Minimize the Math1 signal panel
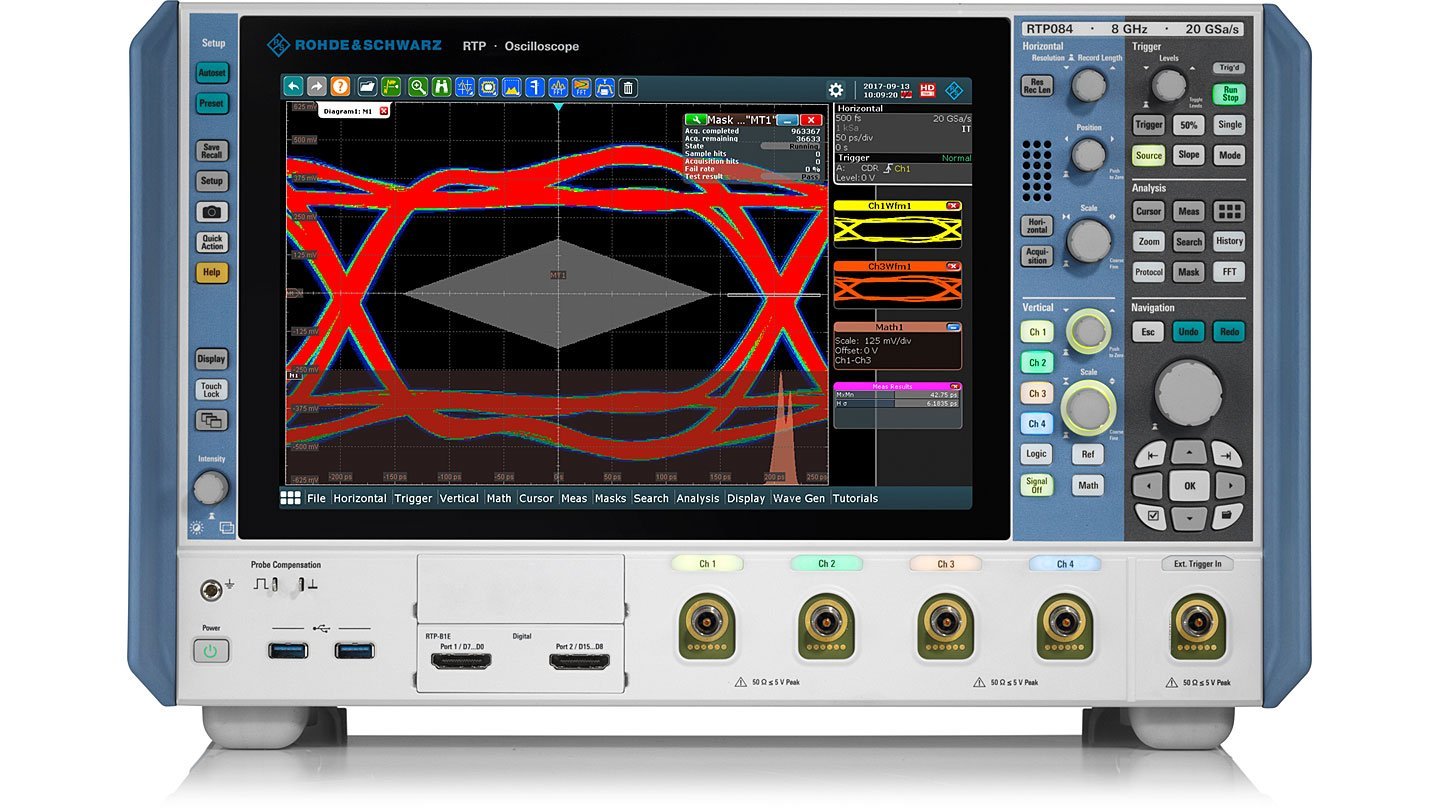 click(953, 327)
